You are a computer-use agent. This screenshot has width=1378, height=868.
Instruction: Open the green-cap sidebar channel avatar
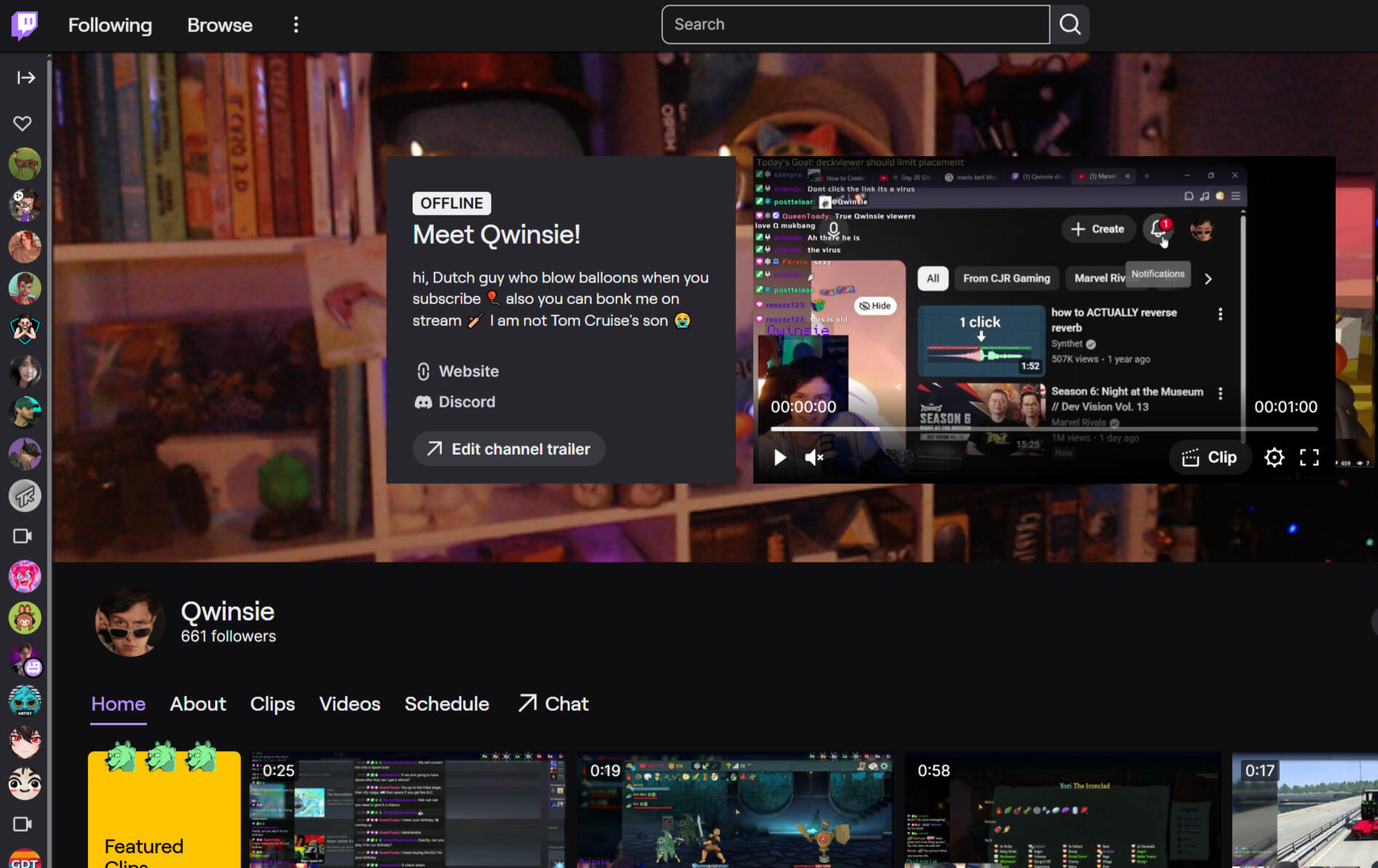25,413
